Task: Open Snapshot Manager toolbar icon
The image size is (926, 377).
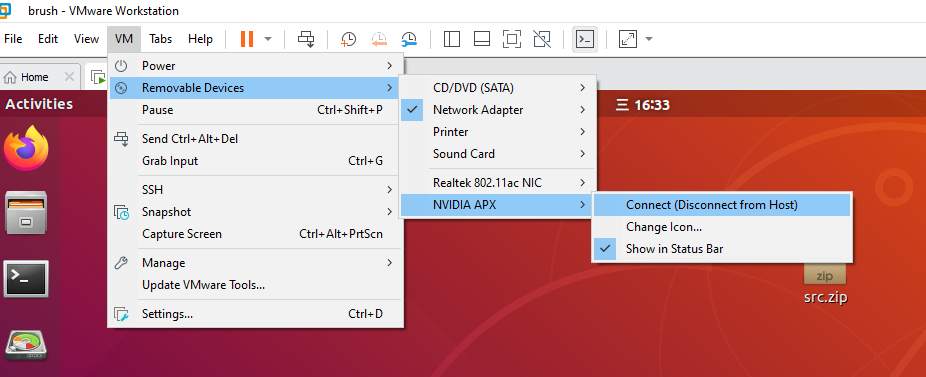Action: [409, 39]
